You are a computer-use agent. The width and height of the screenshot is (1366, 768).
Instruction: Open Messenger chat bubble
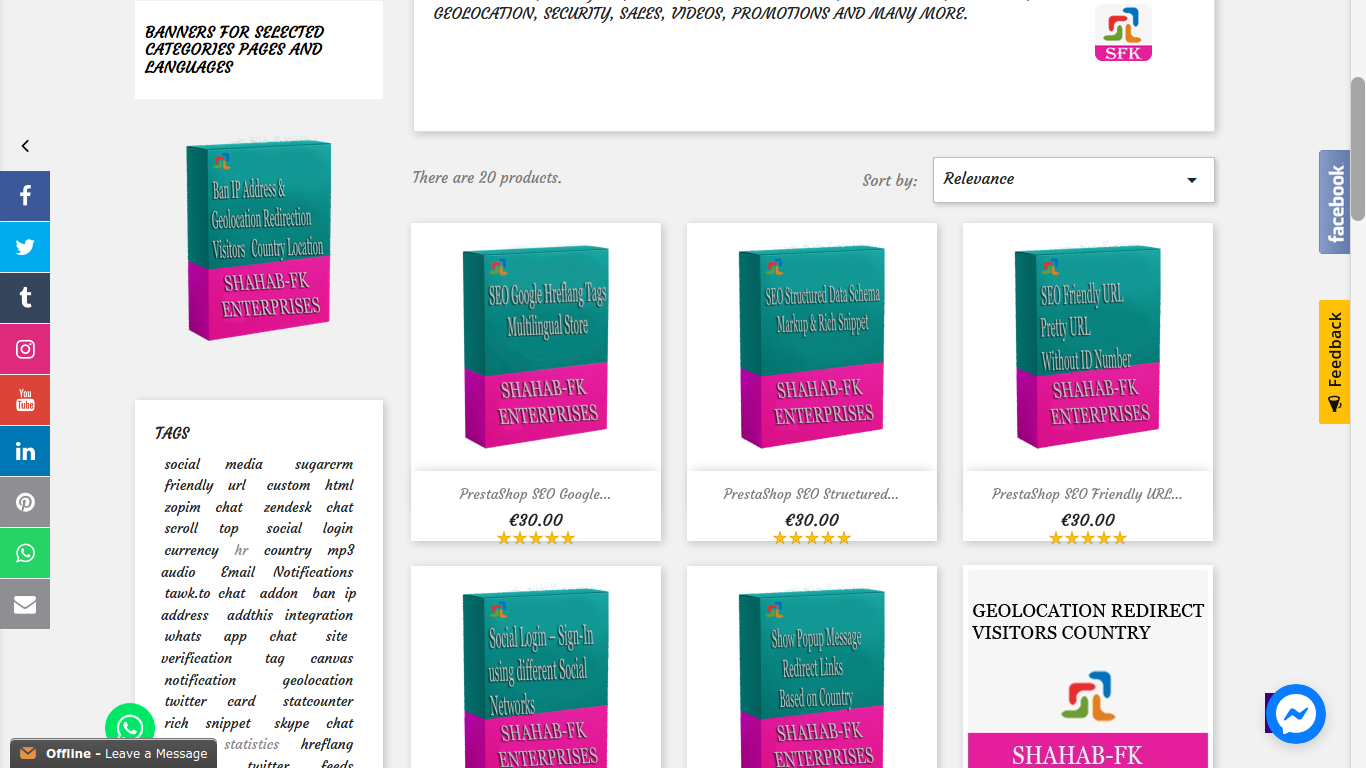tap(1296, 714)
